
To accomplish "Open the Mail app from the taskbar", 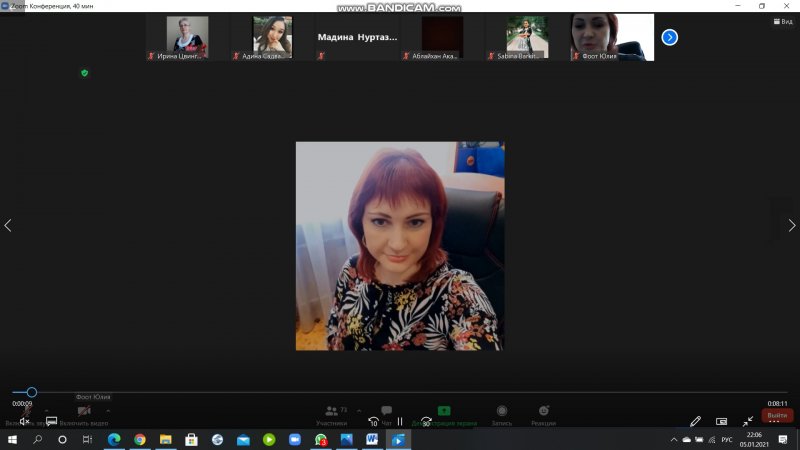I will (x=243, y=439).
